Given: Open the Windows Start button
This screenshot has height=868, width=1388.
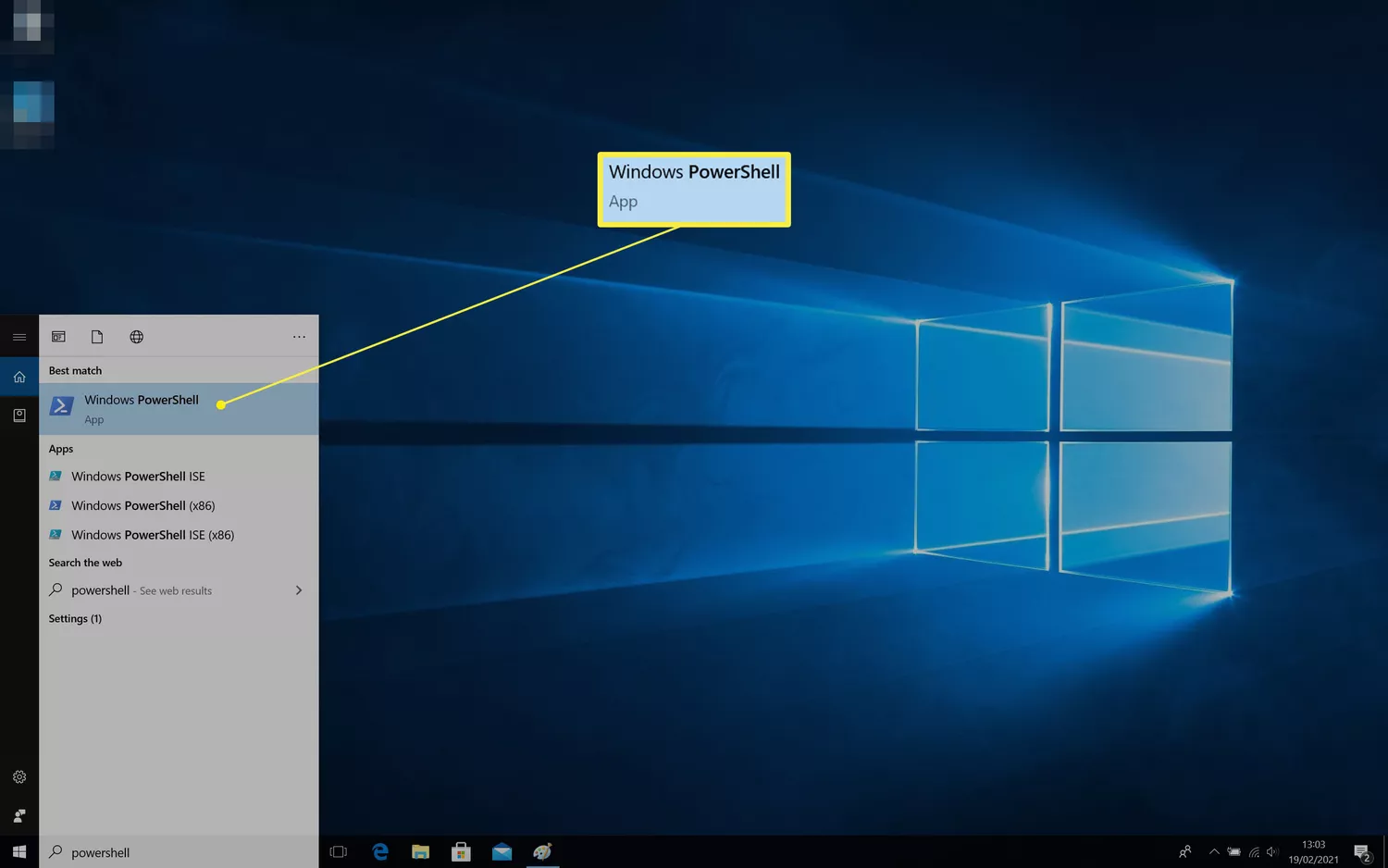Looking at the screenshot, I should point(19,852).
